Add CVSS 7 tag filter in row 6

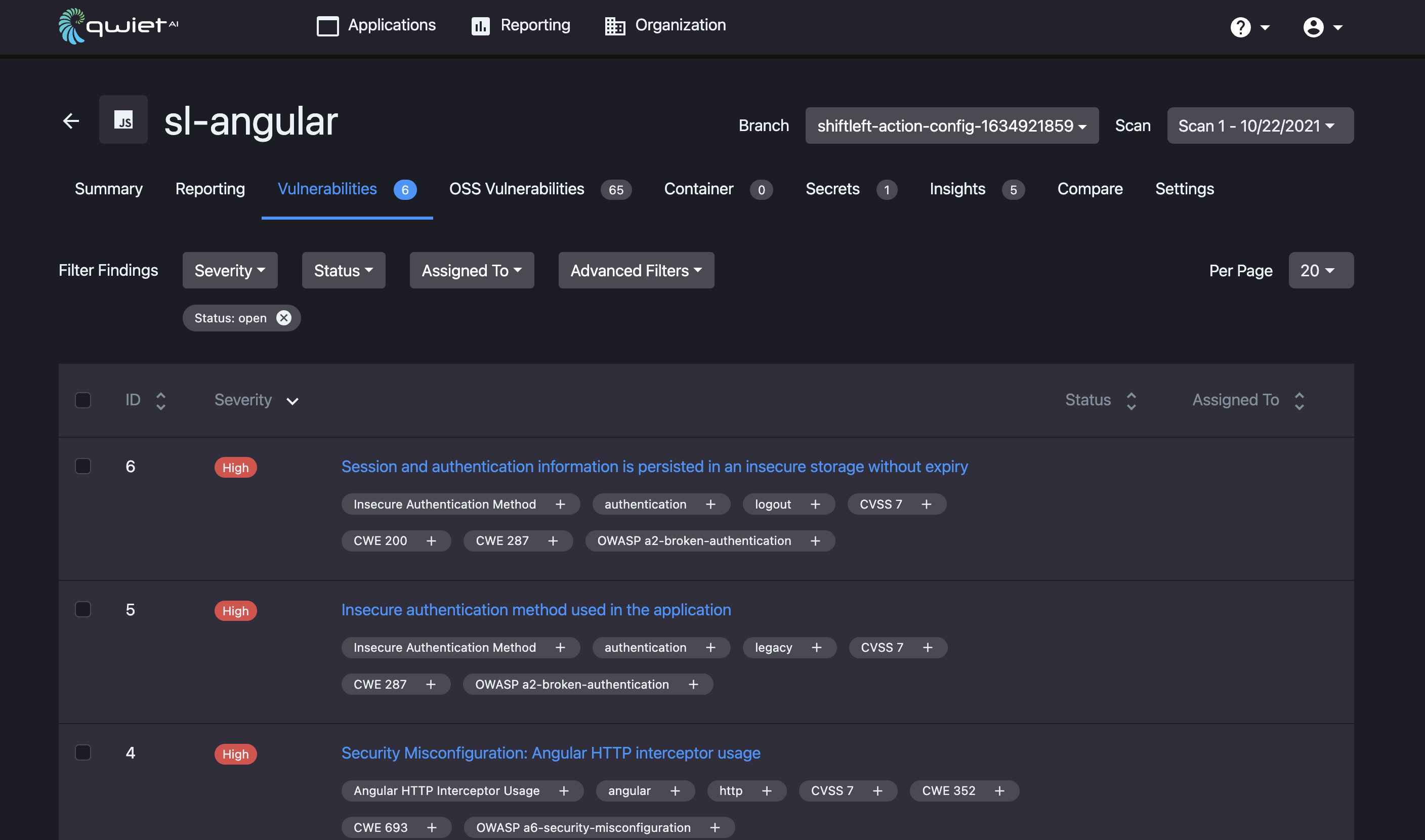point(927,505)
